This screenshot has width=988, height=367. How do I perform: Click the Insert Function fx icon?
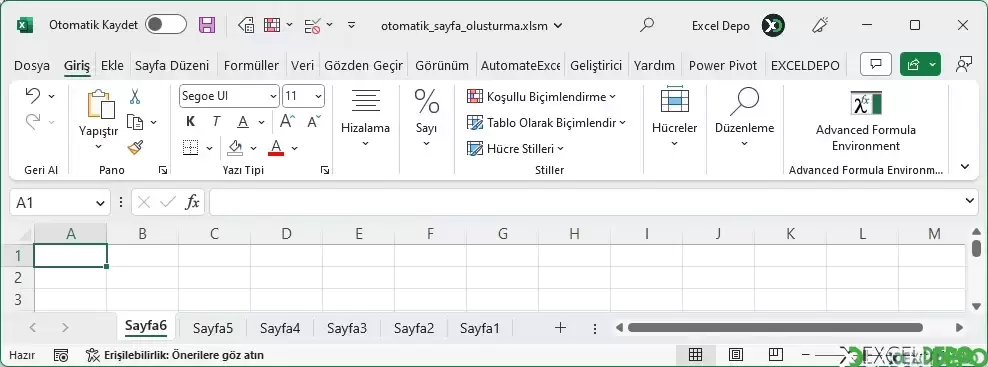point(192,202)
